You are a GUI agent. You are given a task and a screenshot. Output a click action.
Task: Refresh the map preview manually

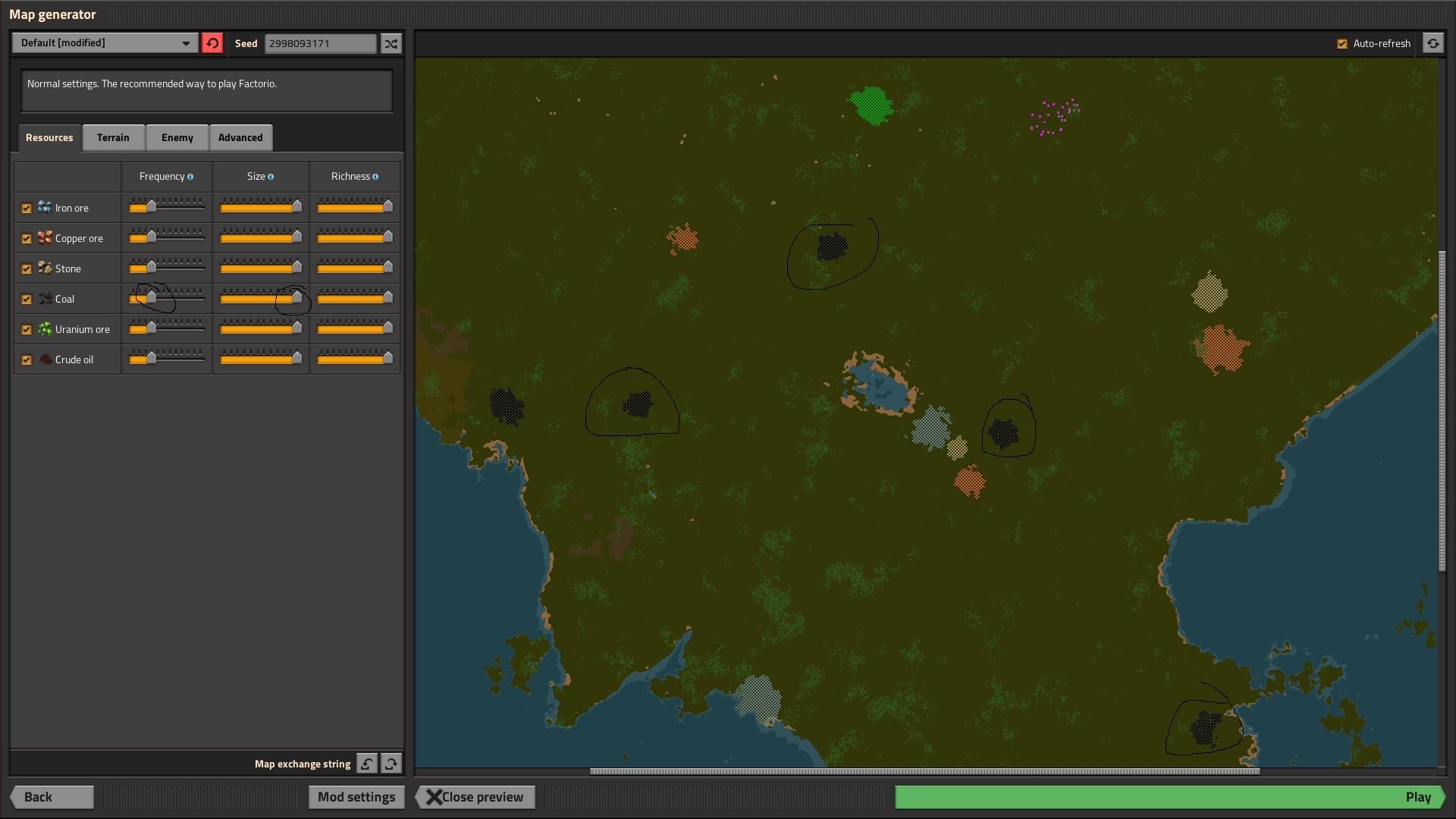pos(1432,43)
